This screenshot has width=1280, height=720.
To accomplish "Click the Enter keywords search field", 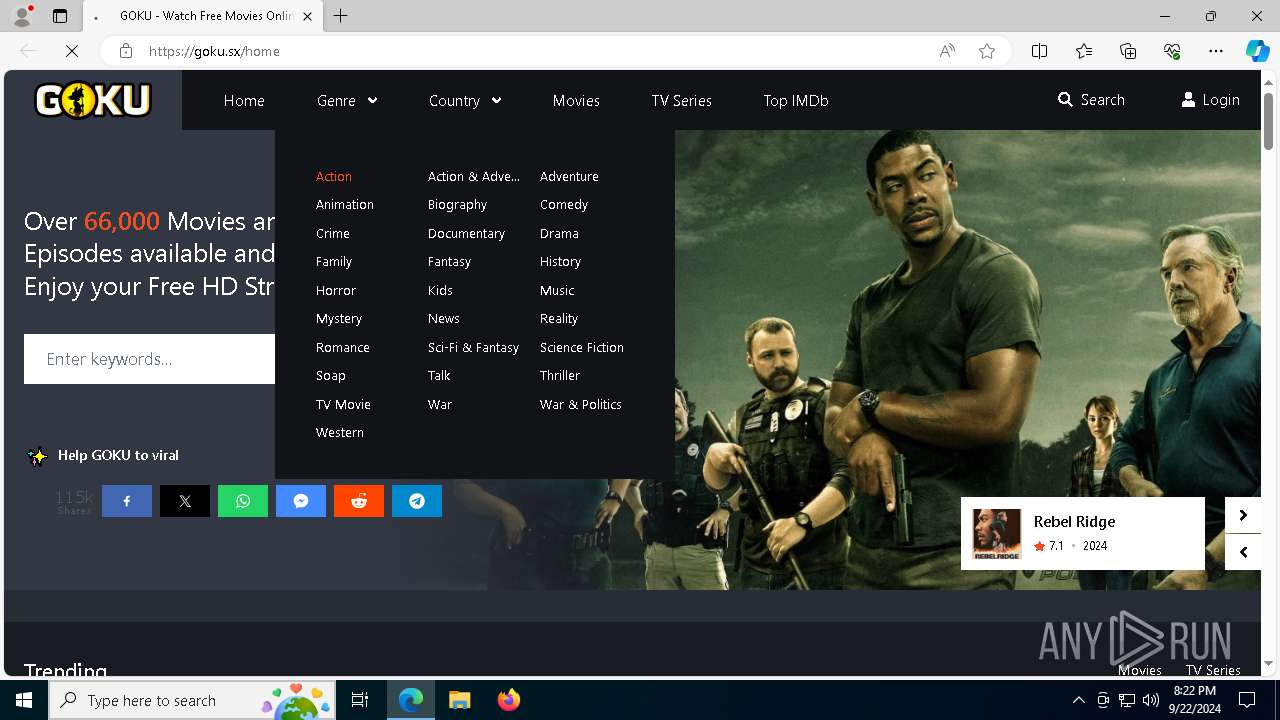I will tap(150, 359).
